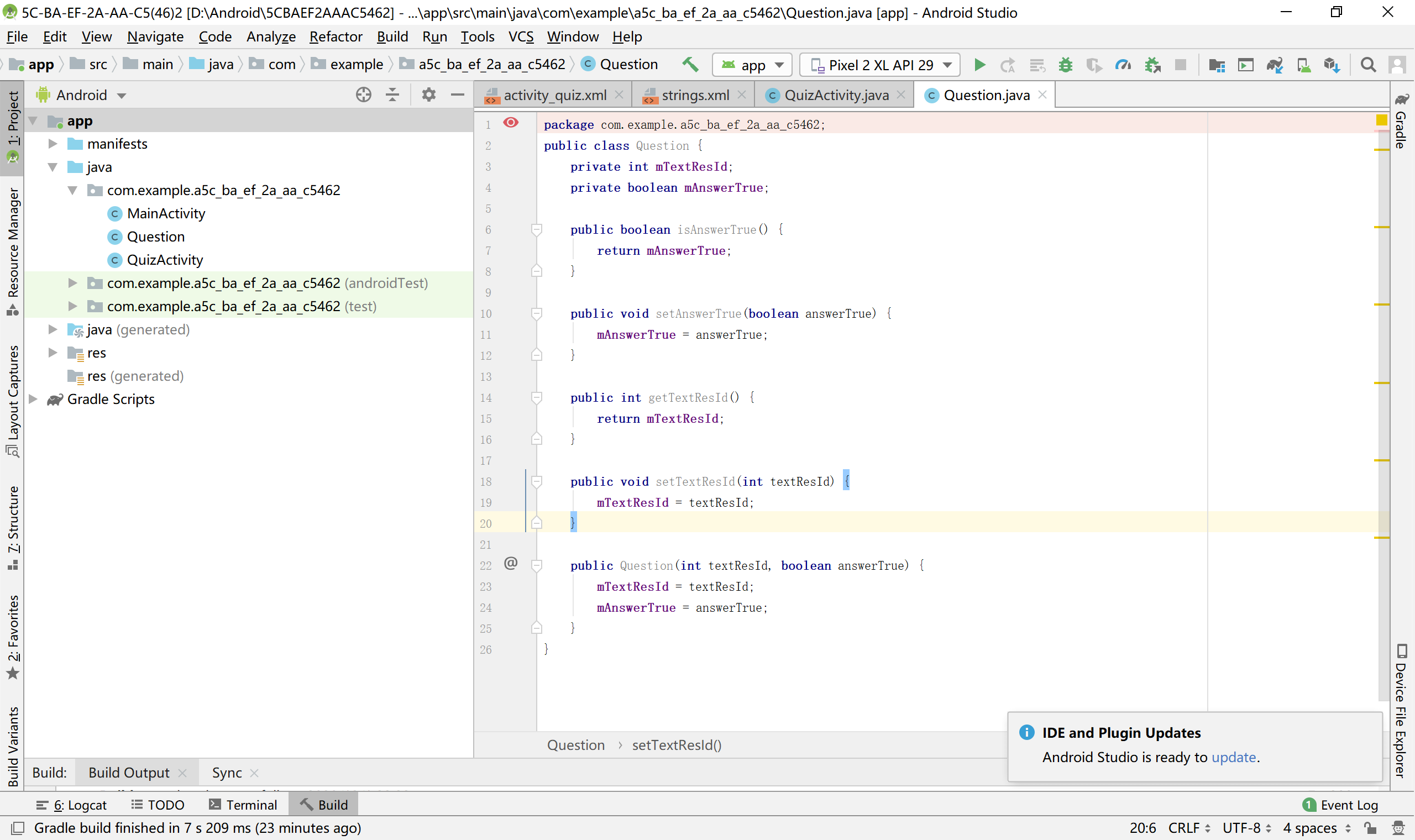This screenshot has height=840, width=1415.
Task: Click the Make Project hammer icon
Action: [x=690, y=65]
